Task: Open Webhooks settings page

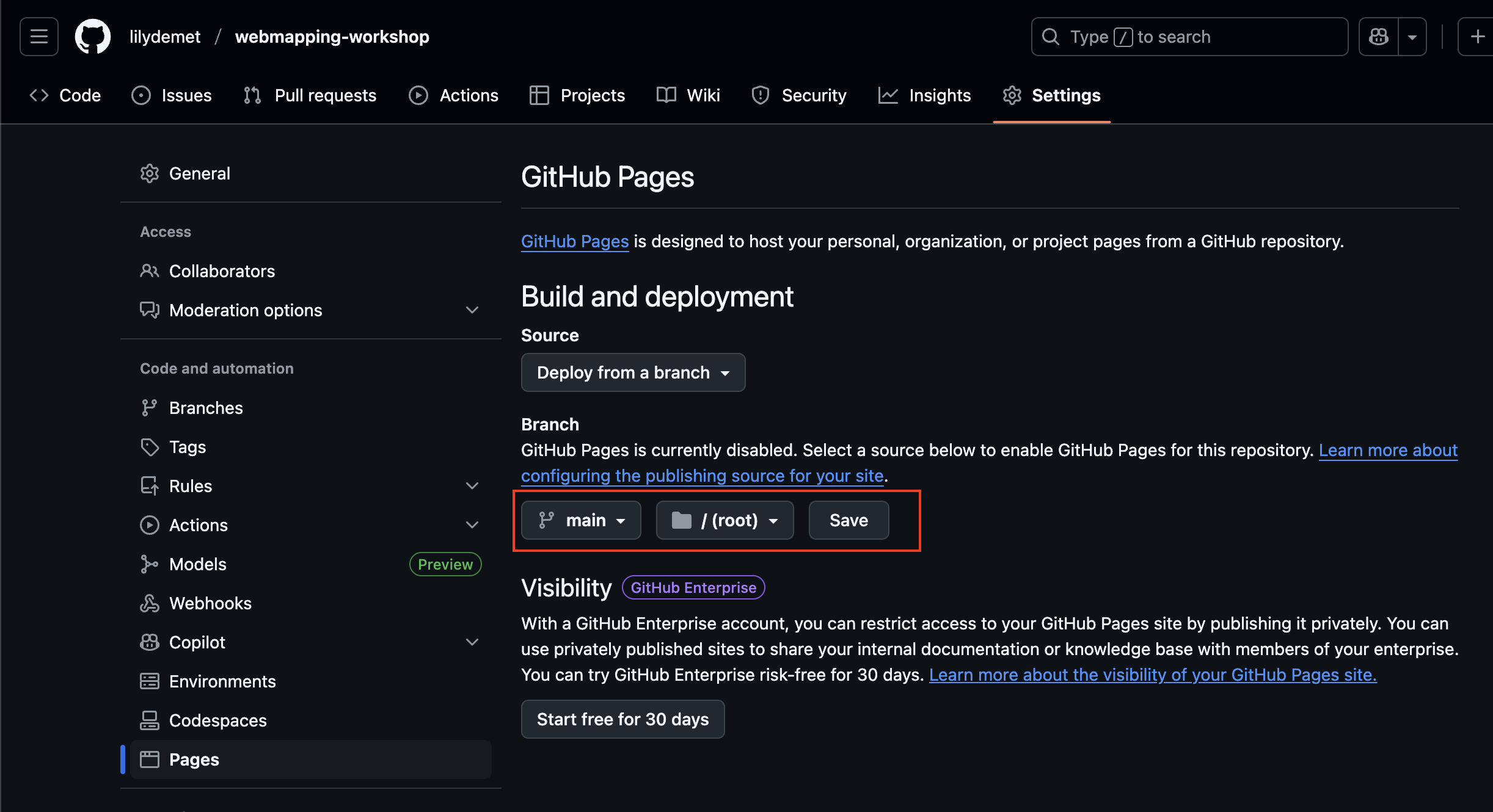Action: [311, 603]
